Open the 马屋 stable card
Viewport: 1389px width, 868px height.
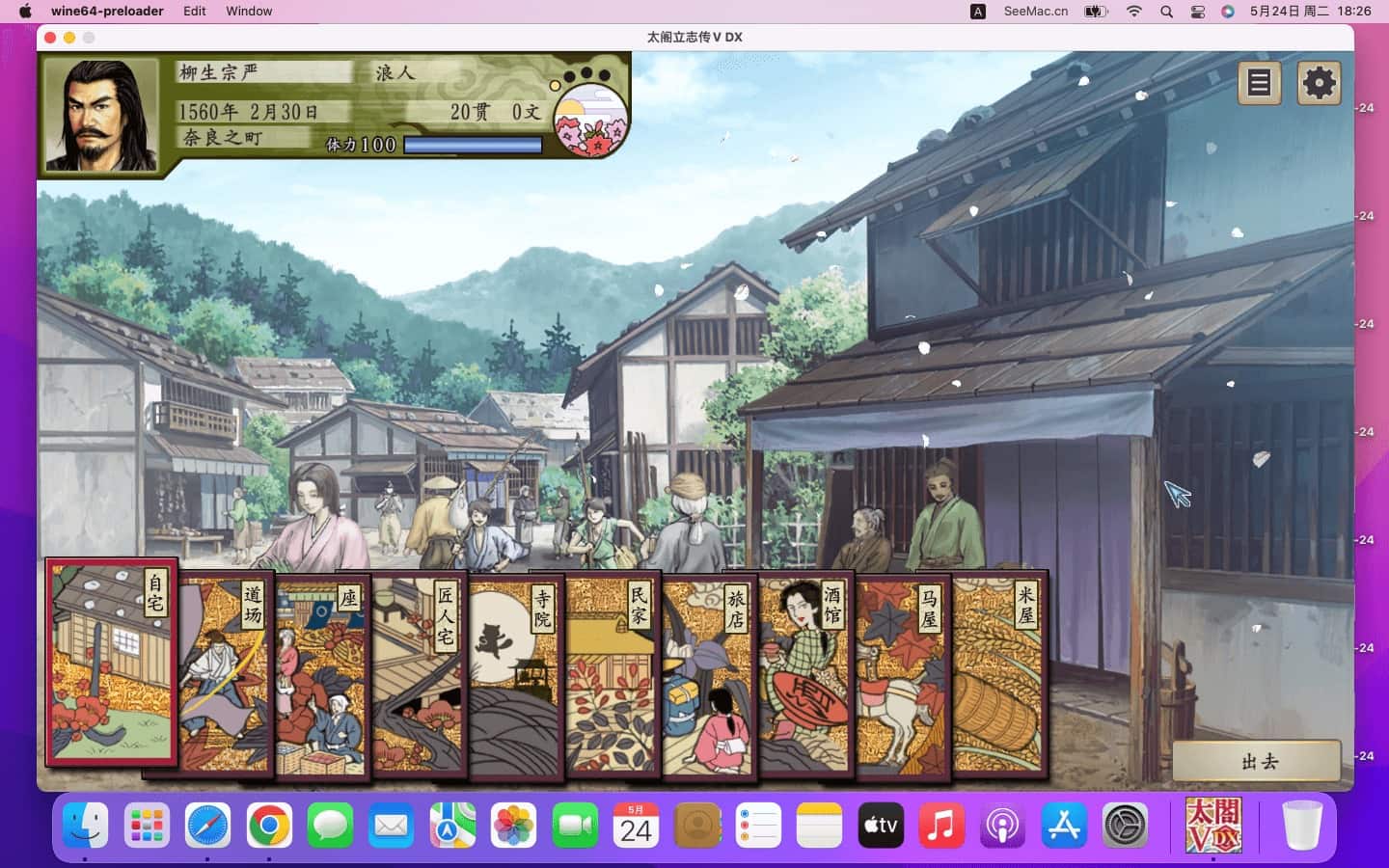point(903,675)
